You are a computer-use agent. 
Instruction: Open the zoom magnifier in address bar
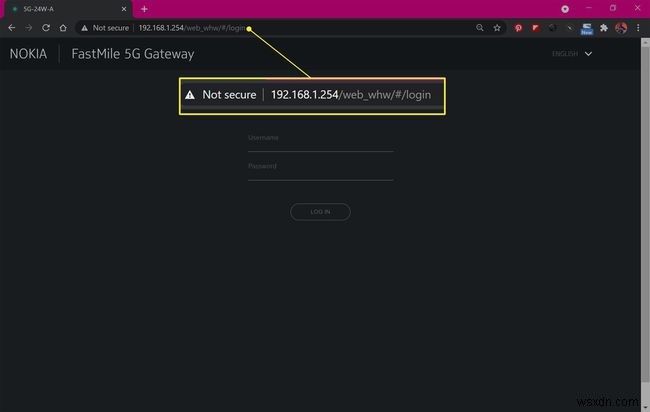(x=480, y=28)
